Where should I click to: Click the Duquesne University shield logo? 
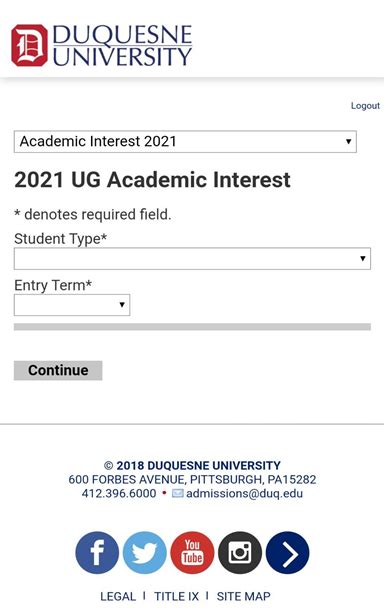point(29,45)
